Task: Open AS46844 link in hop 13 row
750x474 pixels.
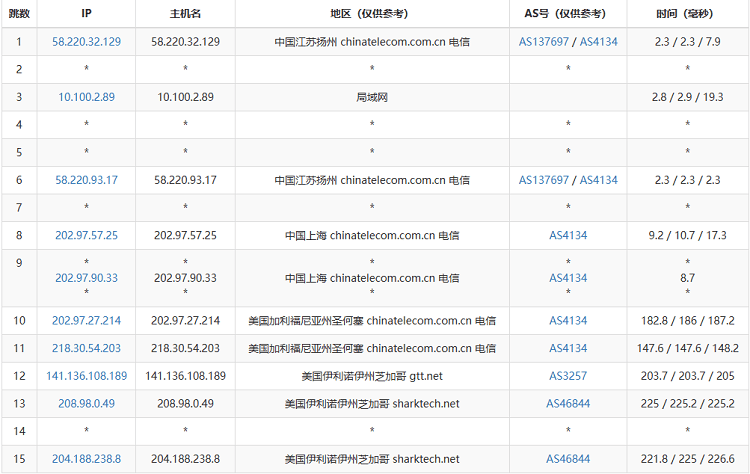Action: pyautogui.click(x=568, y=404)
